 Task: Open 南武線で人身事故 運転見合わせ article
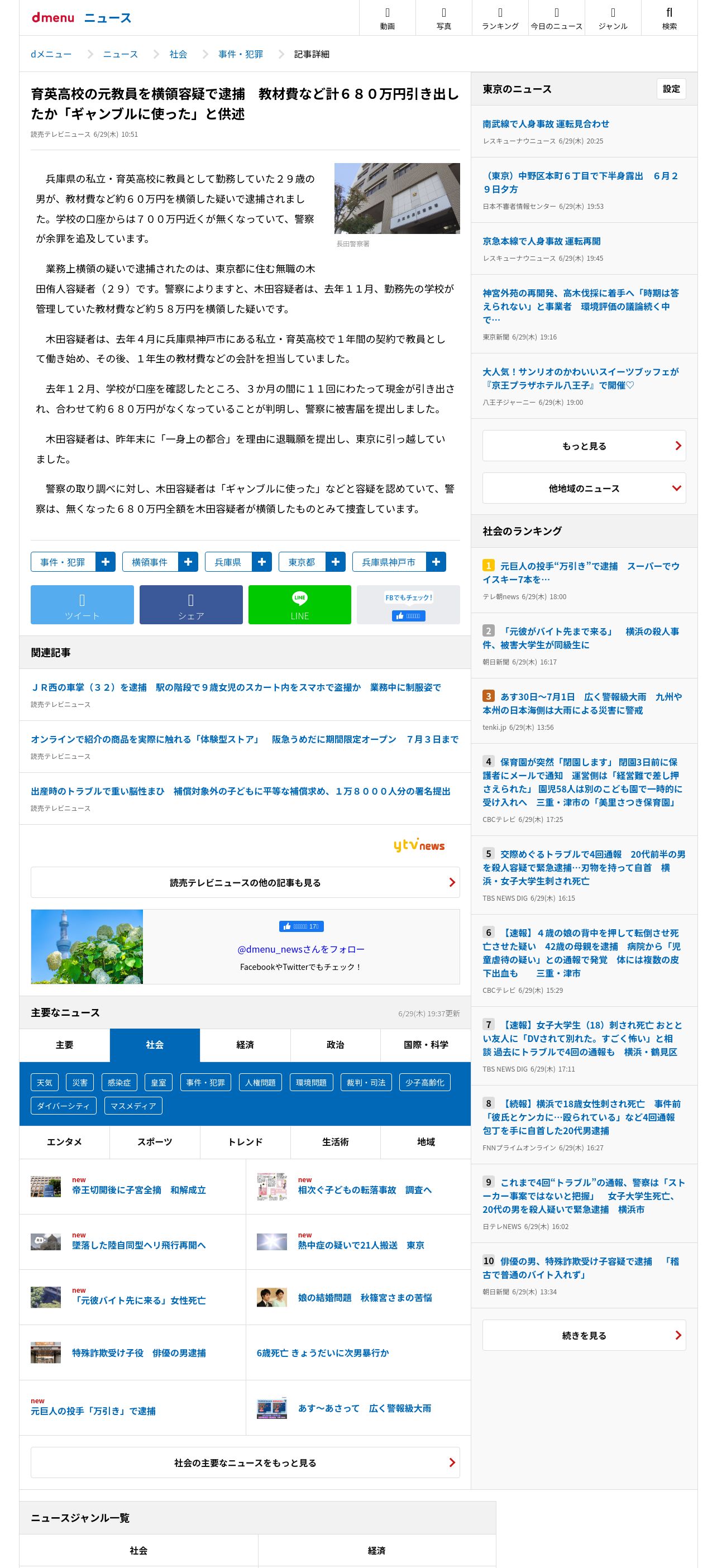(x=546, y=123)
